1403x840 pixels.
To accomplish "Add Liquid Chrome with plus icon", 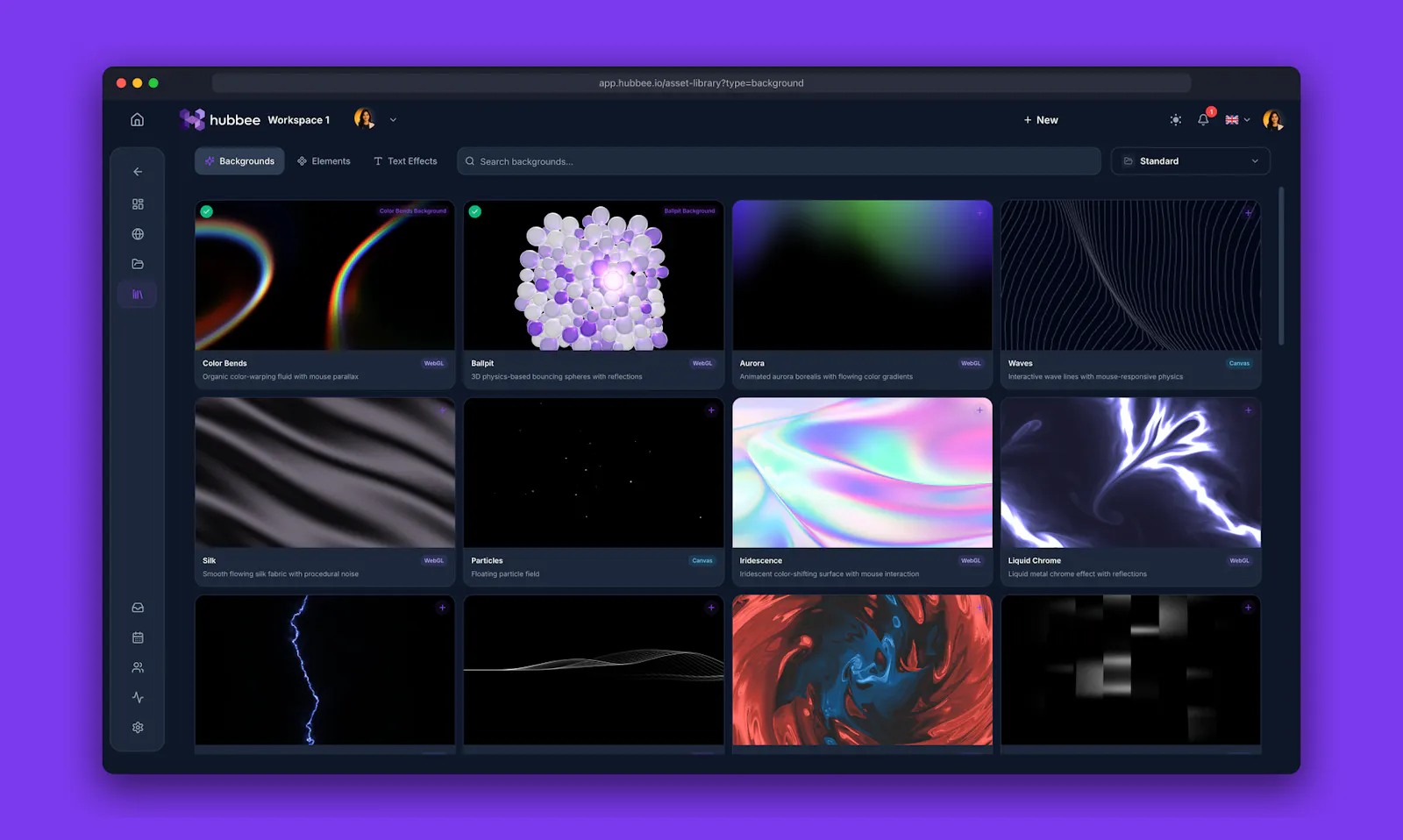I will point(1248,410).
